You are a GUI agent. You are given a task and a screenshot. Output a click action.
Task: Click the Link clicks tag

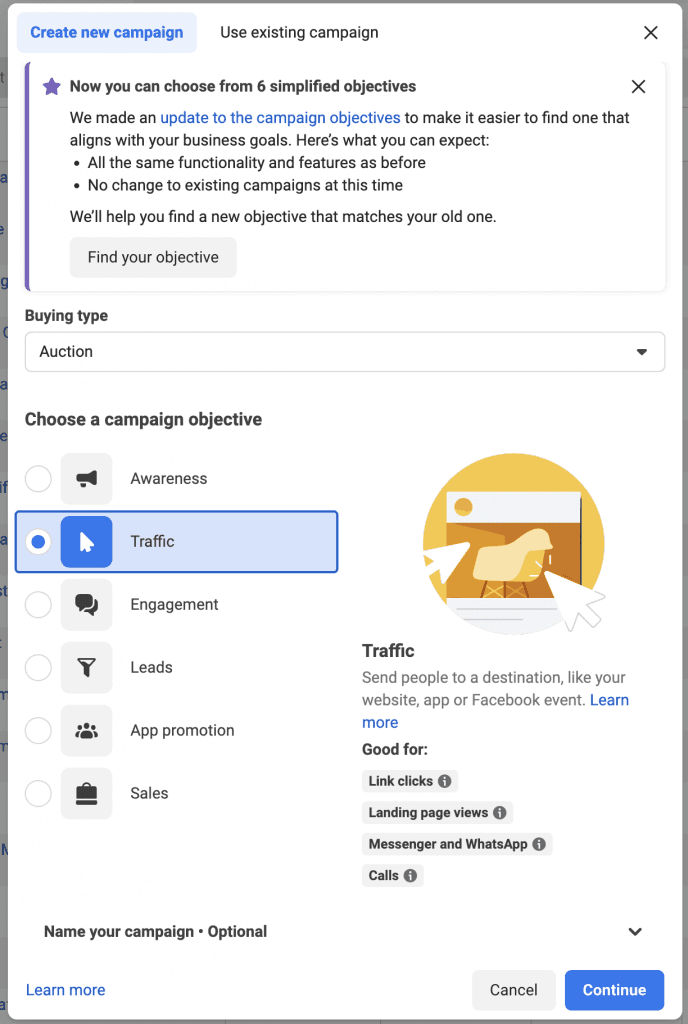click(410, 781)
